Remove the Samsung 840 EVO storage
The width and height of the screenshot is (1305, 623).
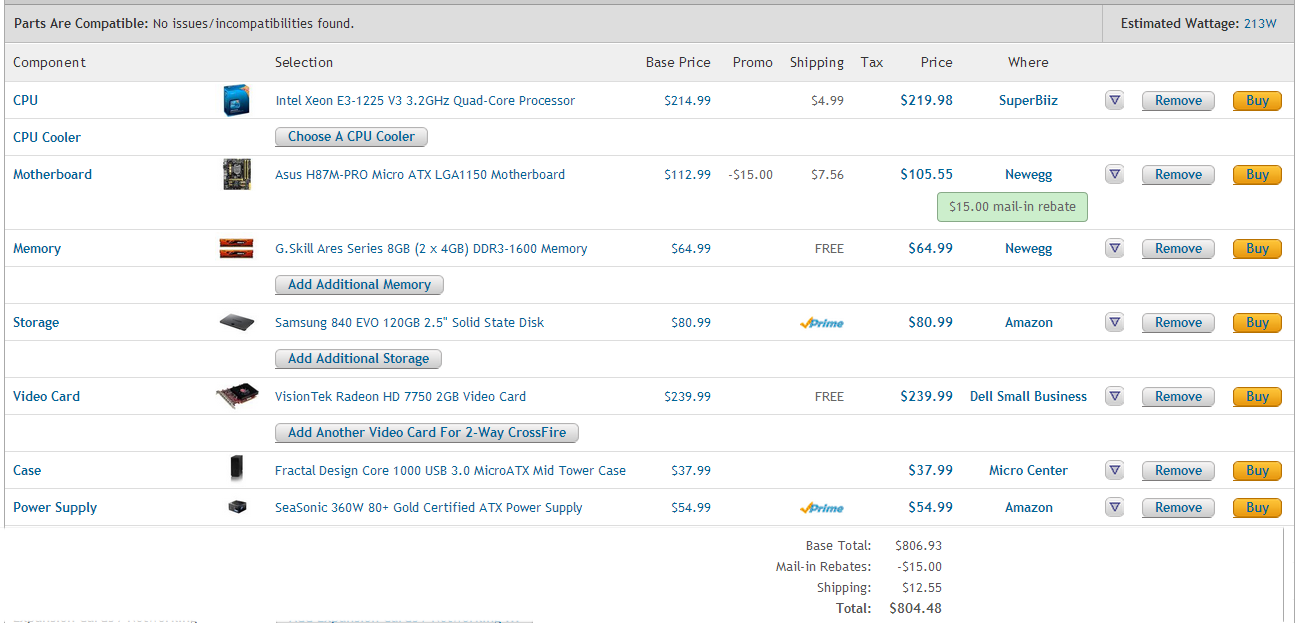1178,322
